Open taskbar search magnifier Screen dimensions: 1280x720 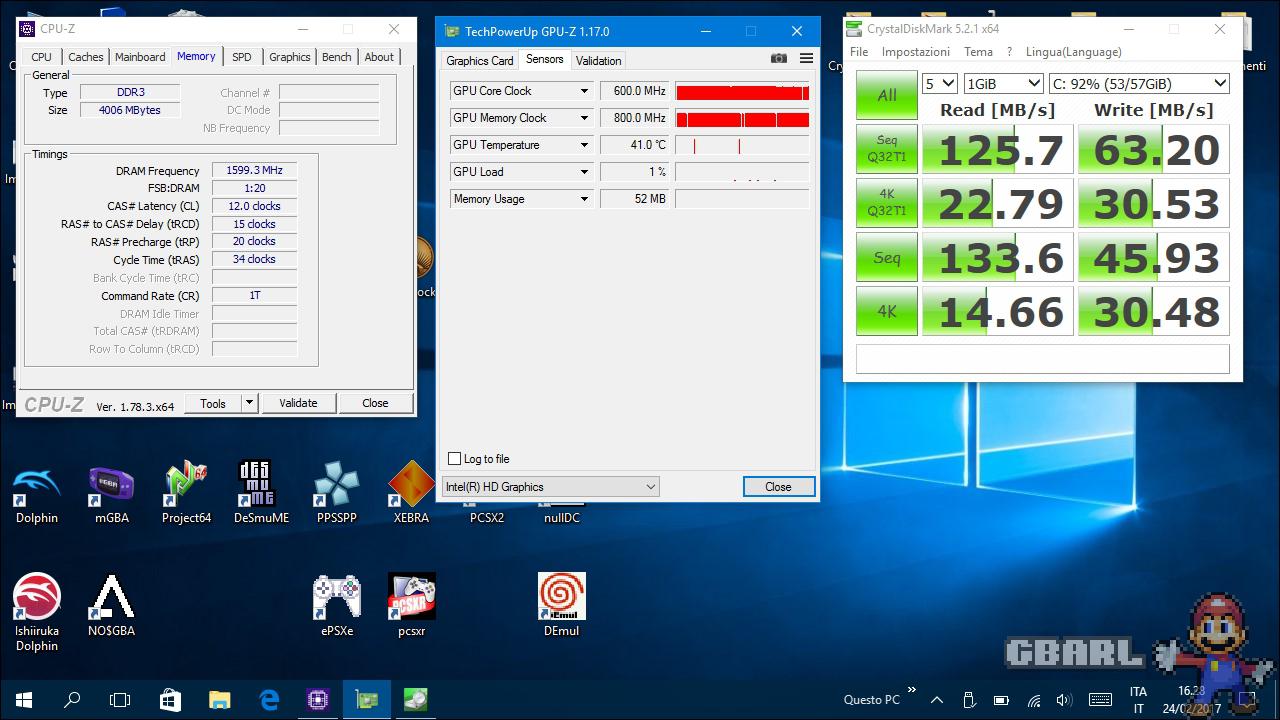pyautogui.click(x=72, y=700)
